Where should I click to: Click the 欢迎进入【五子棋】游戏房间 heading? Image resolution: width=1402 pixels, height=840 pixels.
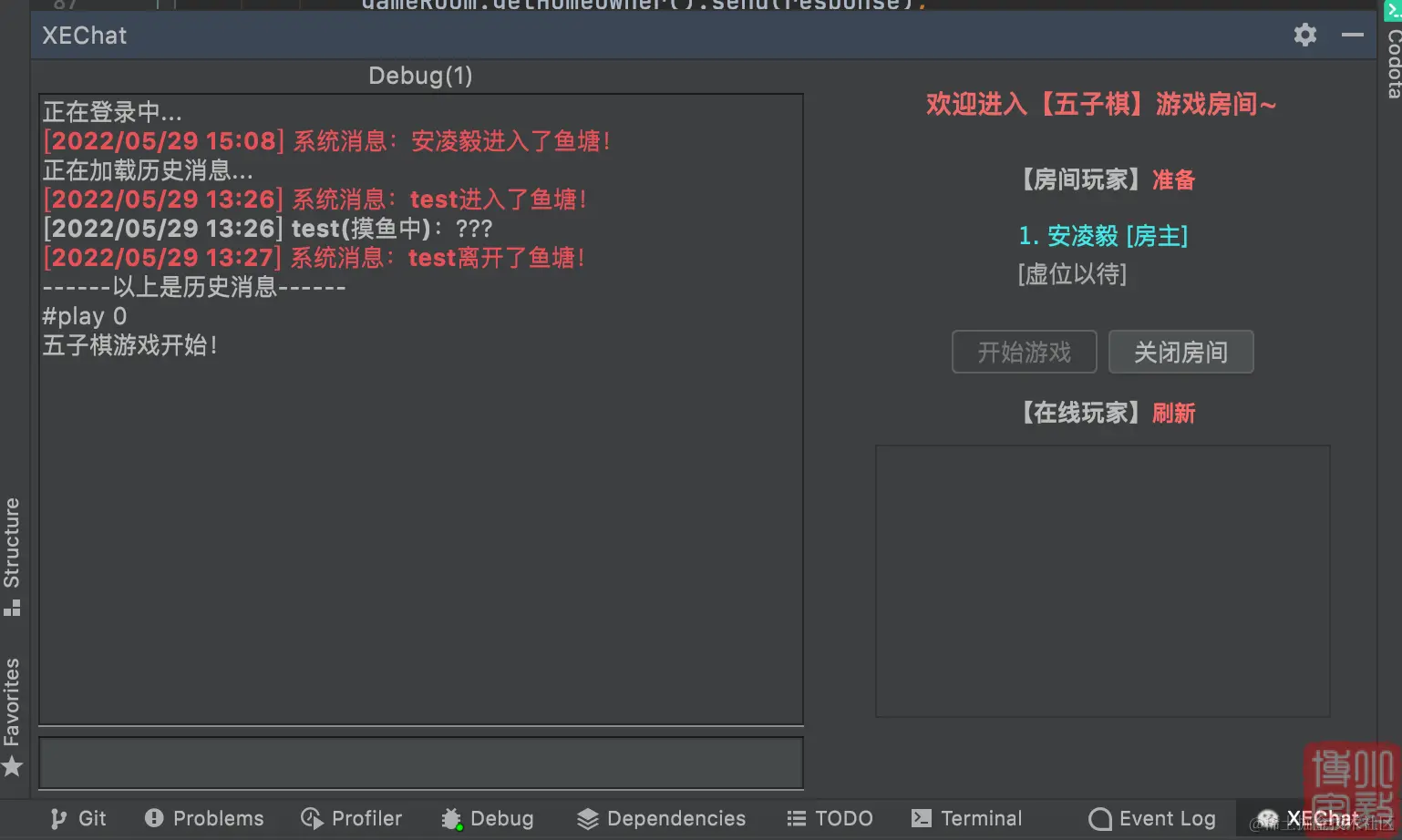tap(1101, 104)
